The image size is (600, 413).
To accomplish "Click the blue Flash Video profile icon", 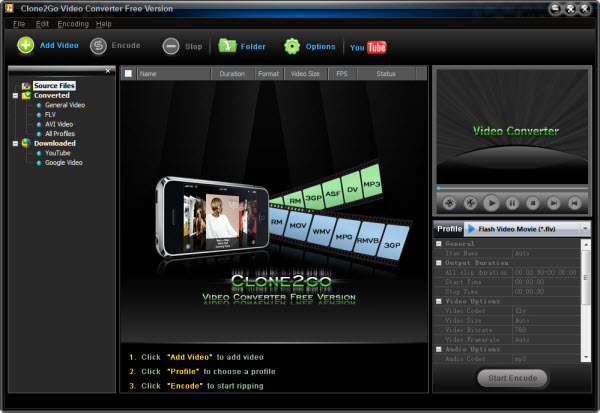I will pyautogui.click(x=471, y=229).
